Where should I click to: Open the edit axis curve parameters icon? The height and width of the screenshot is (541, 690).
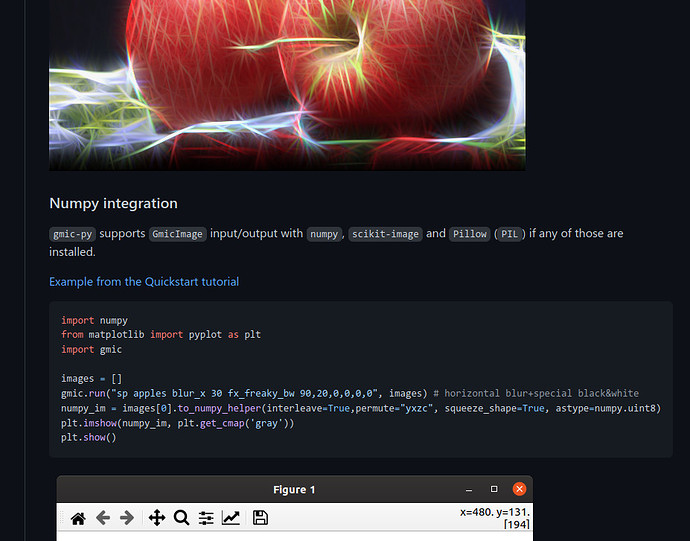(231, 518)
